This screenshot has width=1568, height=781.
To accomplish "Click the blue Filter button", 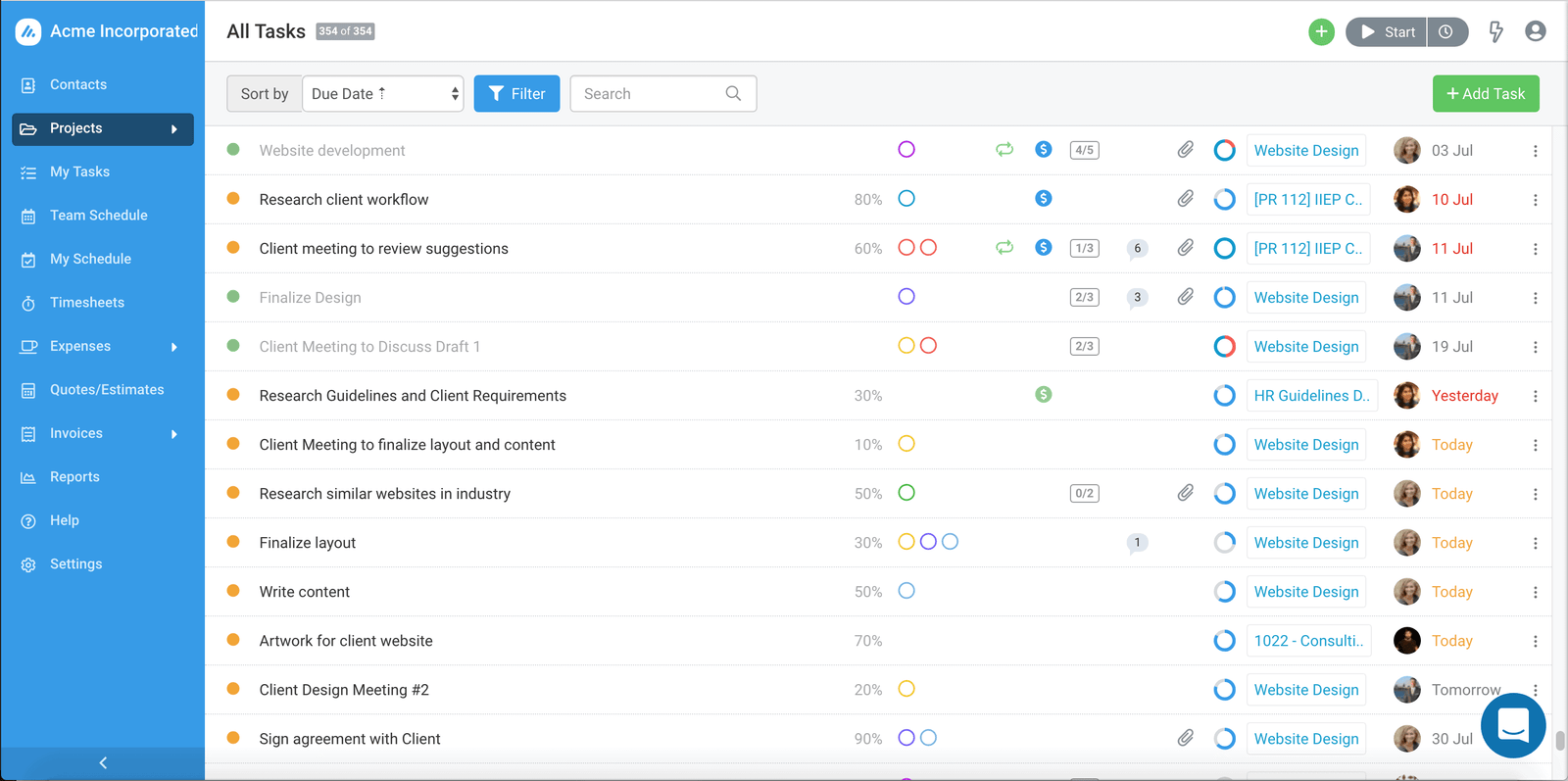I will pos(516,94).
